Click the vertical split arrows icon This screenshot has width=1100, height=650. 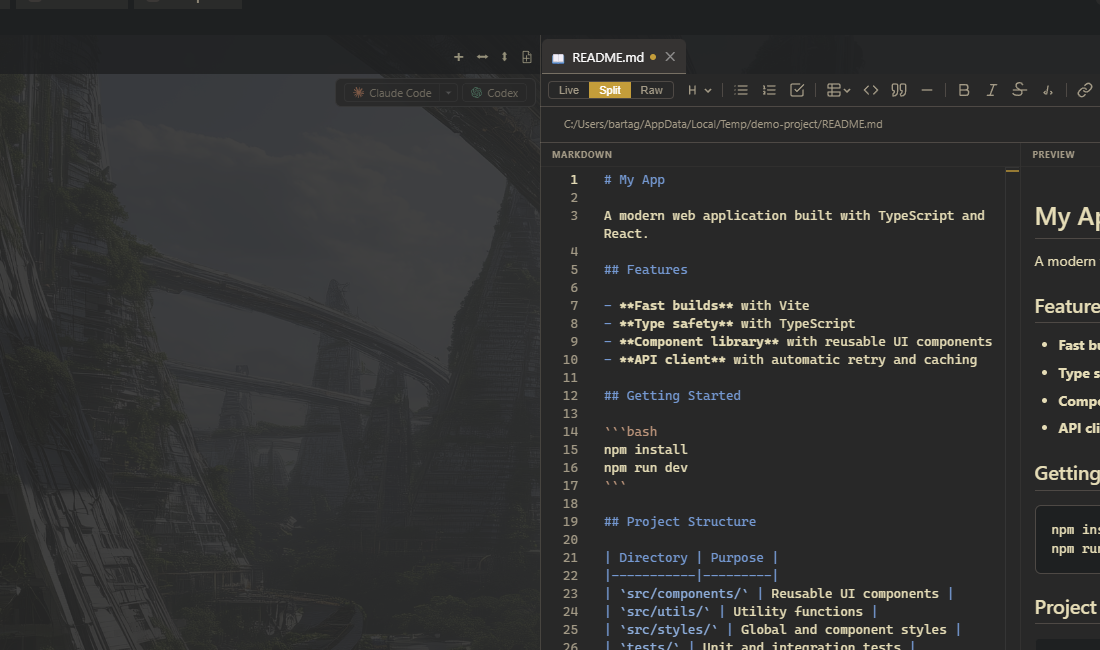(504, 57)
